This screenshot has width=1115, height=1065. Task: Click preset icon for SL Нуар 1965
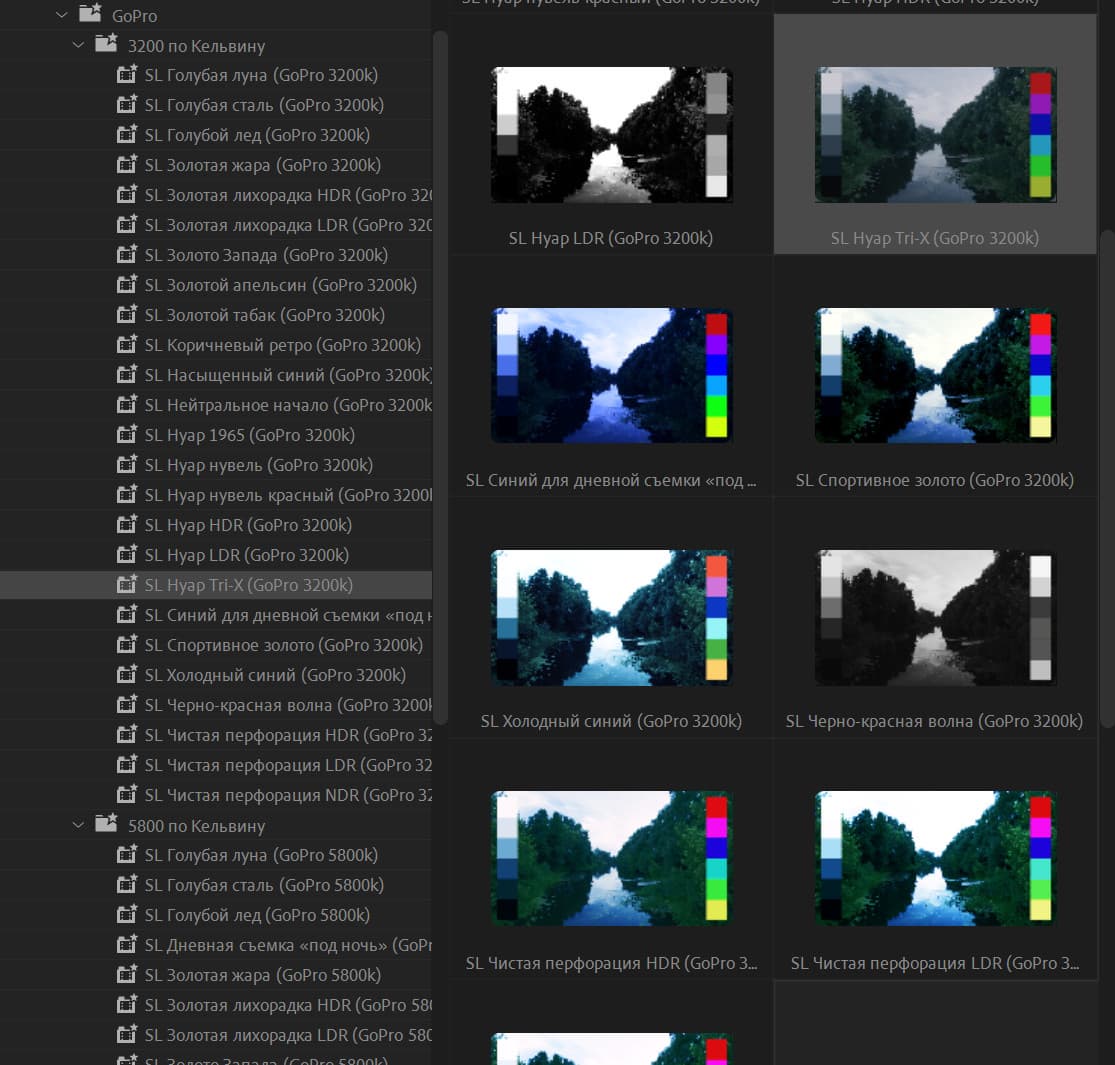(x=127, y=434)
